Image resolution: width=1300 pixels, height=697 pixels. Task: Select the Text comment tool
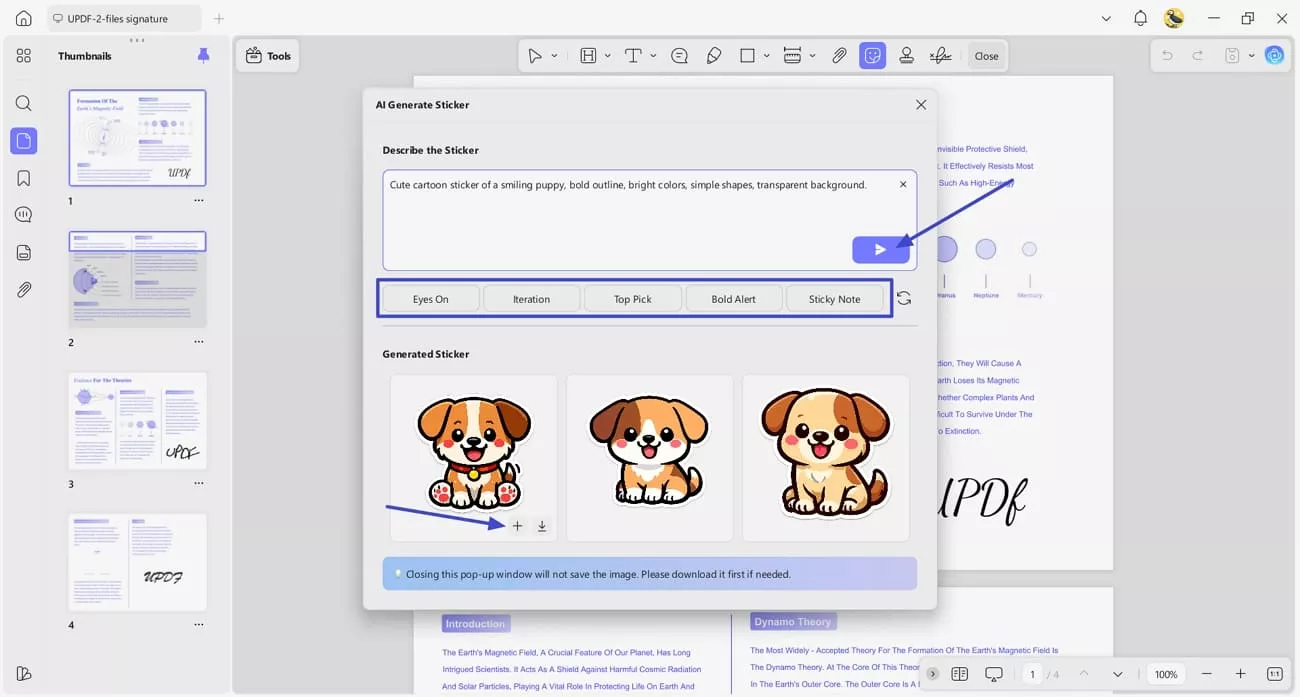pos(633,56)
